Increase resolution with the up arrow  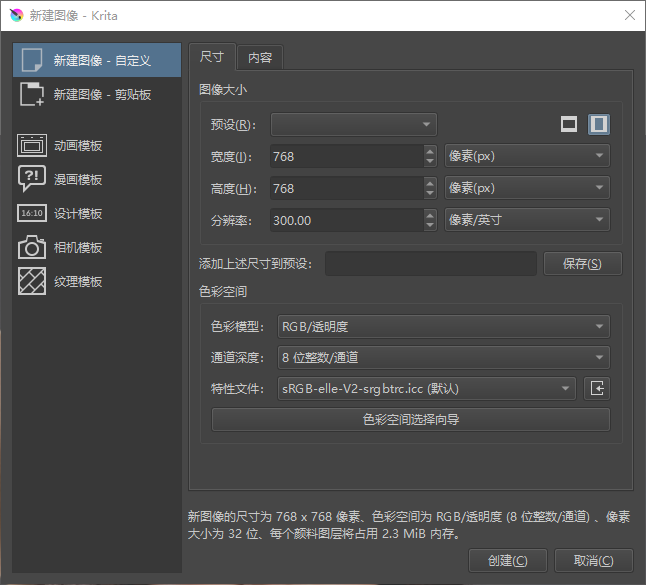pyautogui.click(x=430, y=215)
